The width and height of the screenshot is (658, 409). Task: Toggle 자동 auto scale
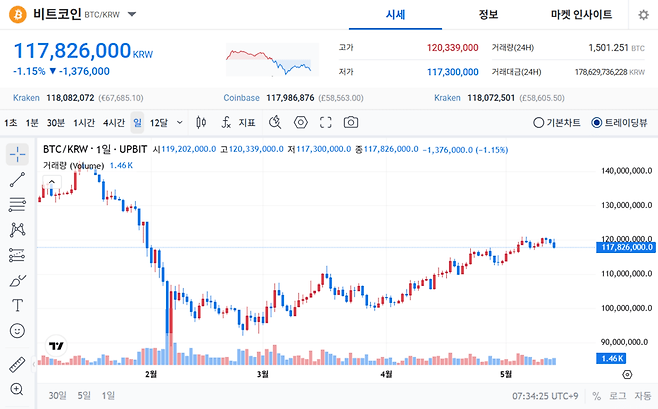[x=642, y=396]
